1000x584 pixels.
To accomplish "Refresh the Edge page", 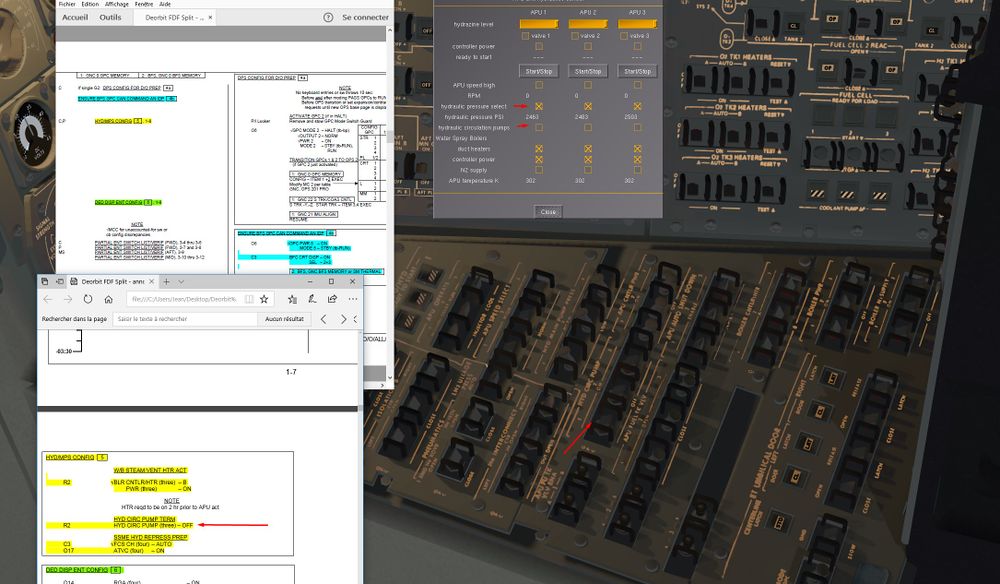I will 88,299.
